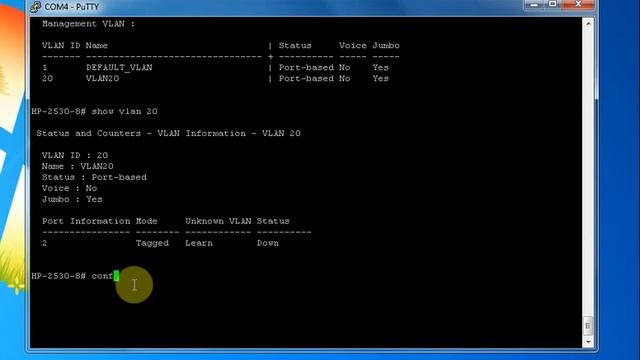
Task: Click the terminal scrollbar down arrow
Action: 588,342
